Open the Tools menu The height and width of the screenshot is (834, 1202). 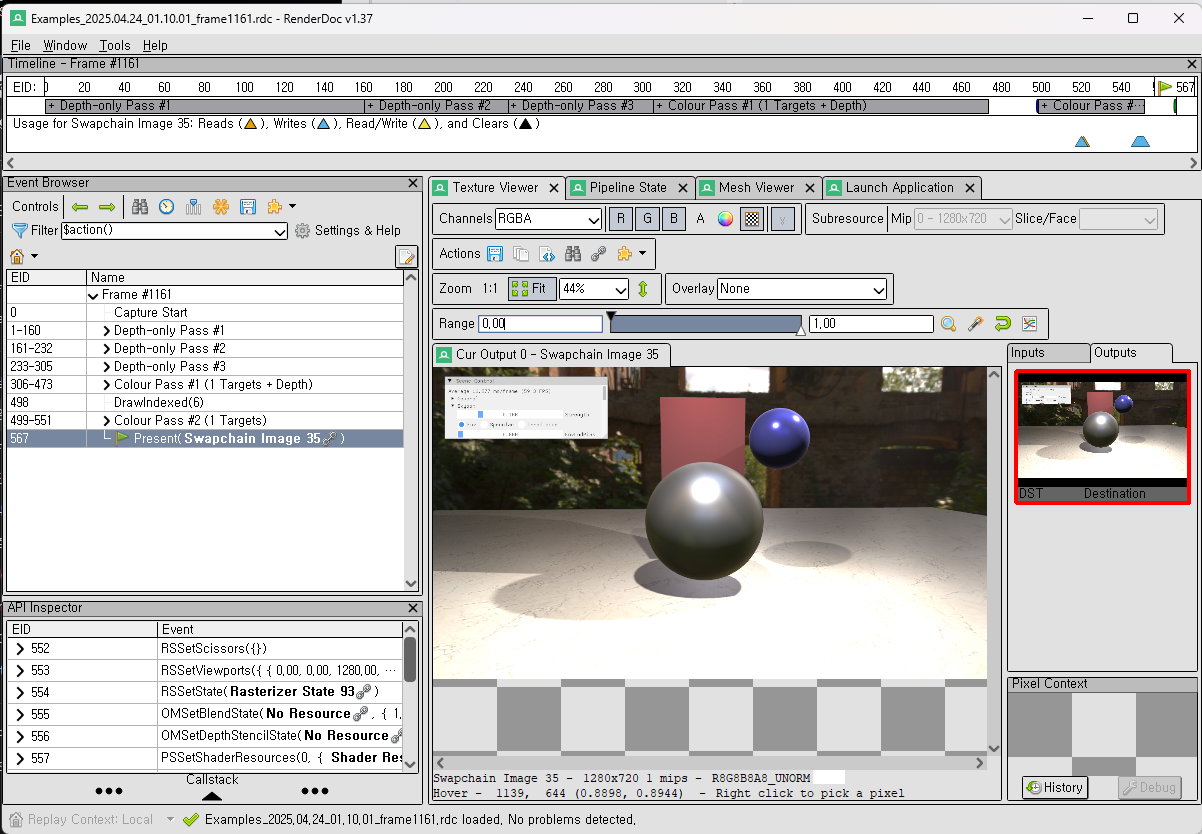click(115, 45)
